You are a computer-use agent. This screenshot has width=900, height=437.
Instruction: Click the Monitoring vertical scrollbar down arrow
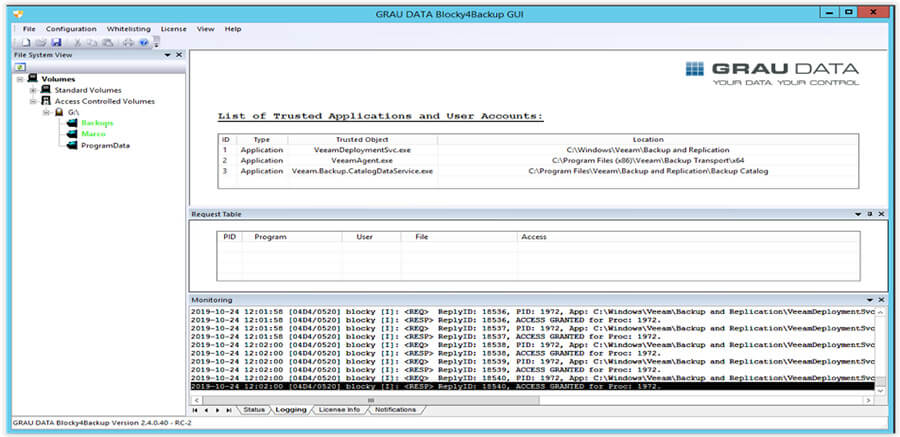point(881,390)
